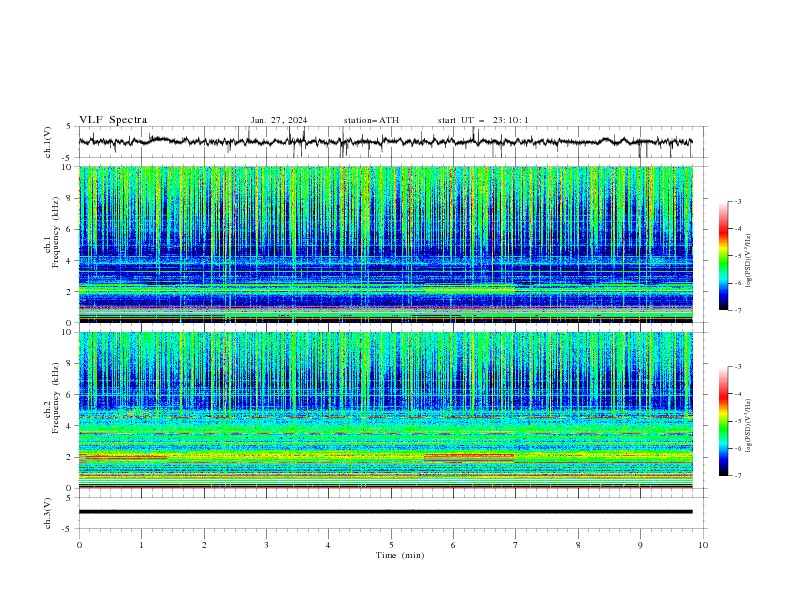Click the "Time (min)" axis label
Viewport: 792px width, 612px height.
point(400,555)
